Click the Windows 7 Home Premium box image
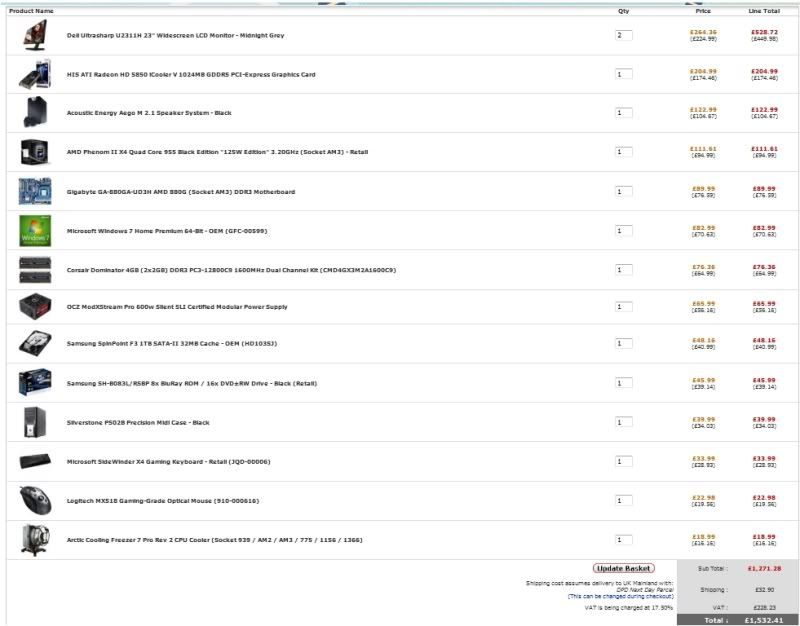Screen dimensions: 800x626 [35, 231]
